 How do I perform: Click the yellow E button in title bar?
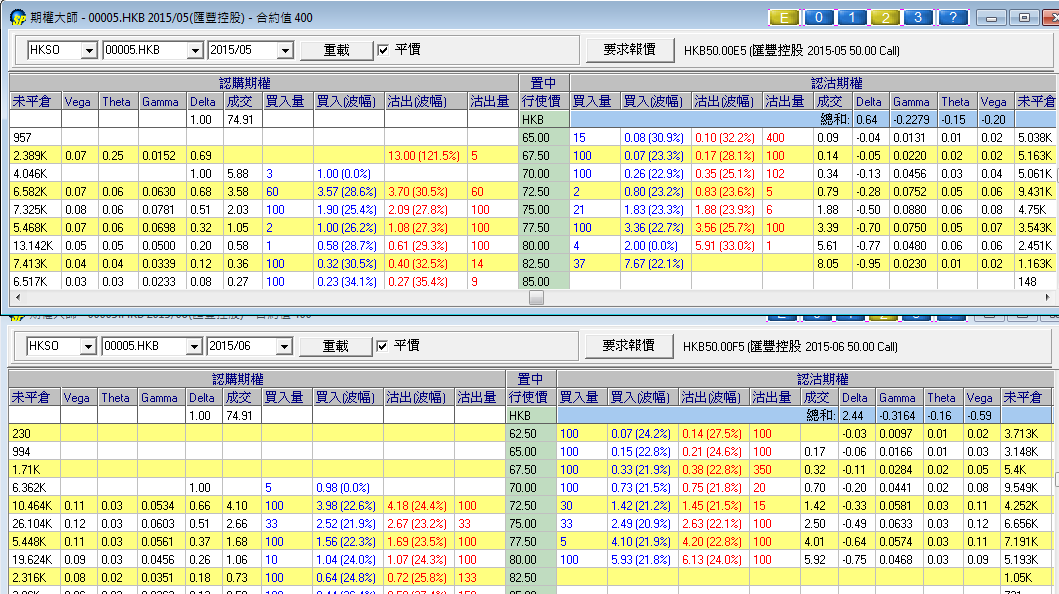click(783, 17)
